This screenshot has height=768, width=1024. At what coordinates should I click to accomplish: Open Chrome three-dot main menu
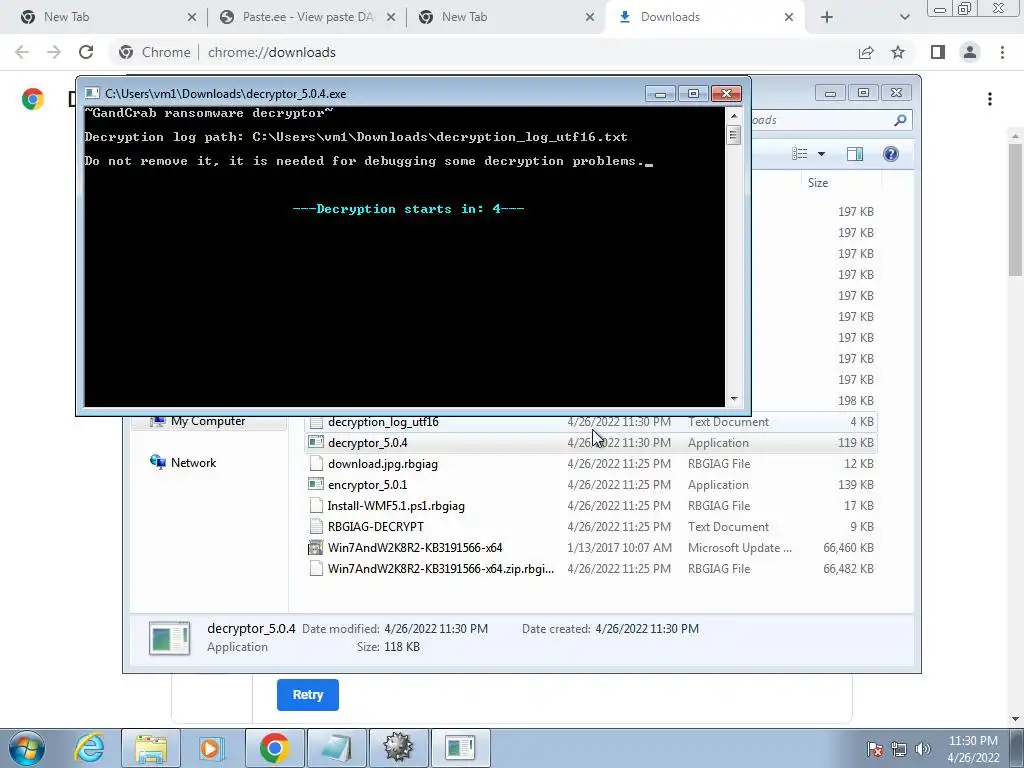(1002, 52)
